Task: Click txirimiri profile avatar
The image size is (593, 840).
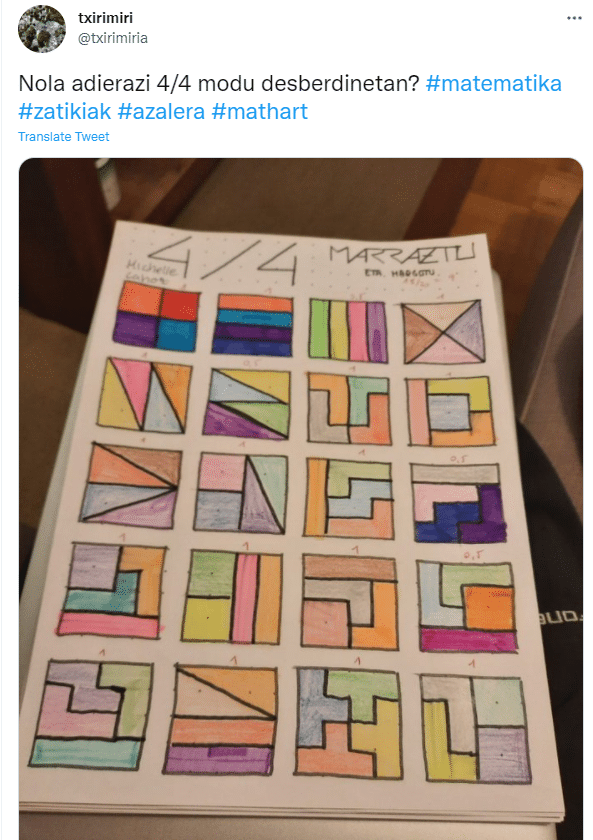Action: pos(42,28)
